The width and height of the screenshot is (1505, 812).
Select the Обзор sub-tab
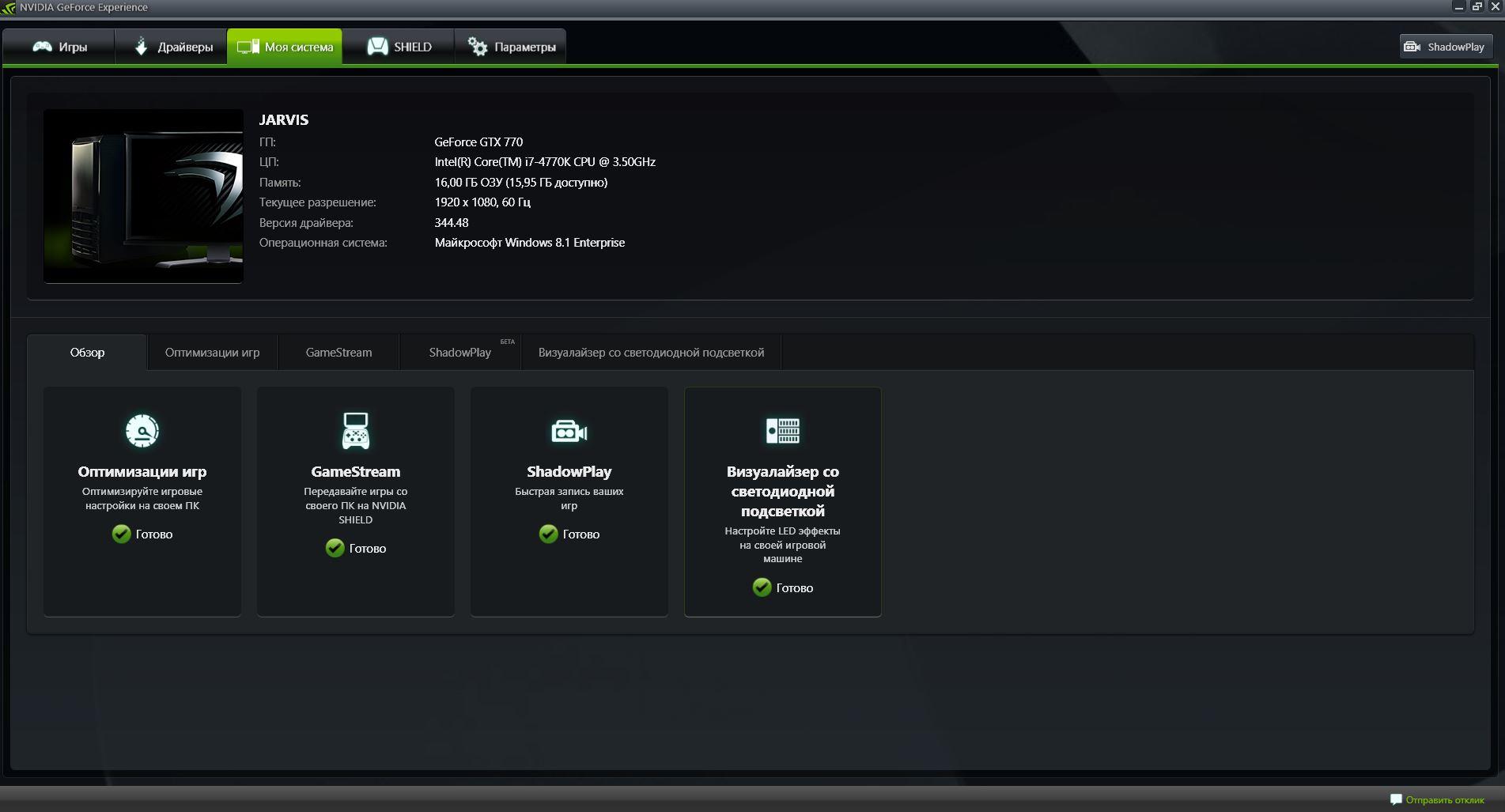(87, 353)
